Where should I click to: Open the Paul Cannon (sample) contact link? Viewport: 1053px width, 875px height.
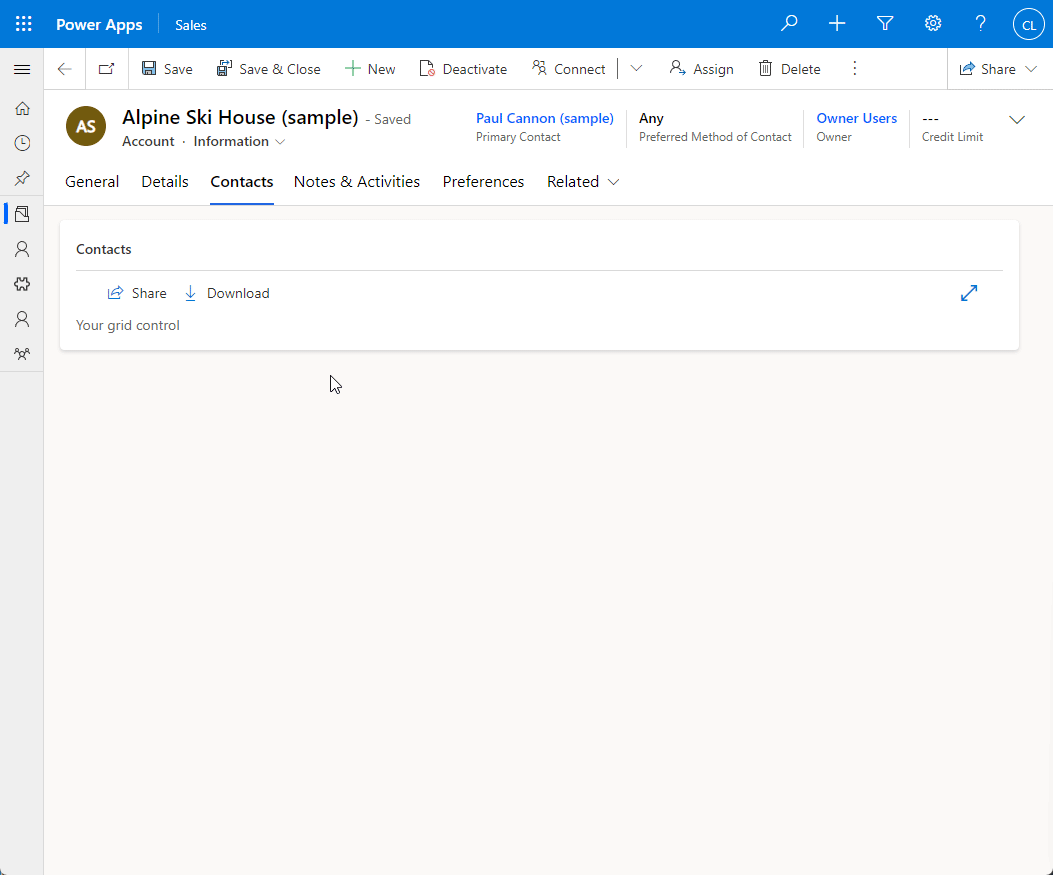pyautogui.click(x=544, y=118)
